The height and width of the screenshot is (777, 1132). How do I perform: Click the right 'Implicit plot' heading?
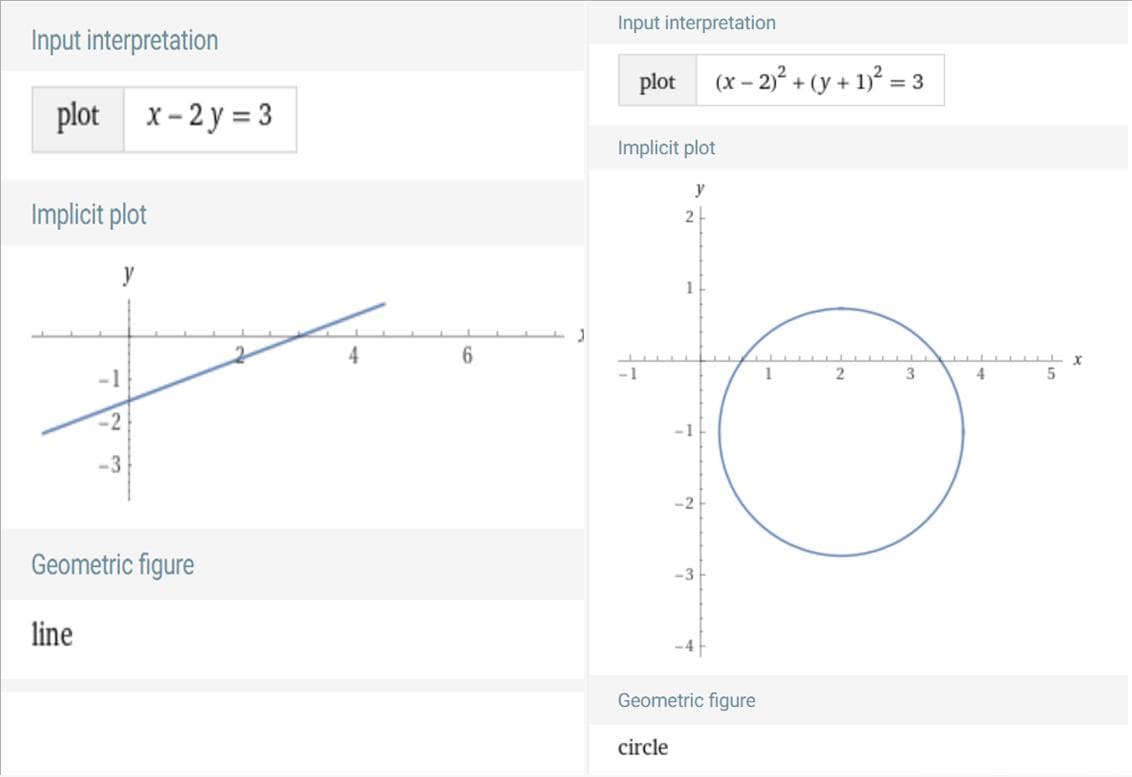point(666,148)
